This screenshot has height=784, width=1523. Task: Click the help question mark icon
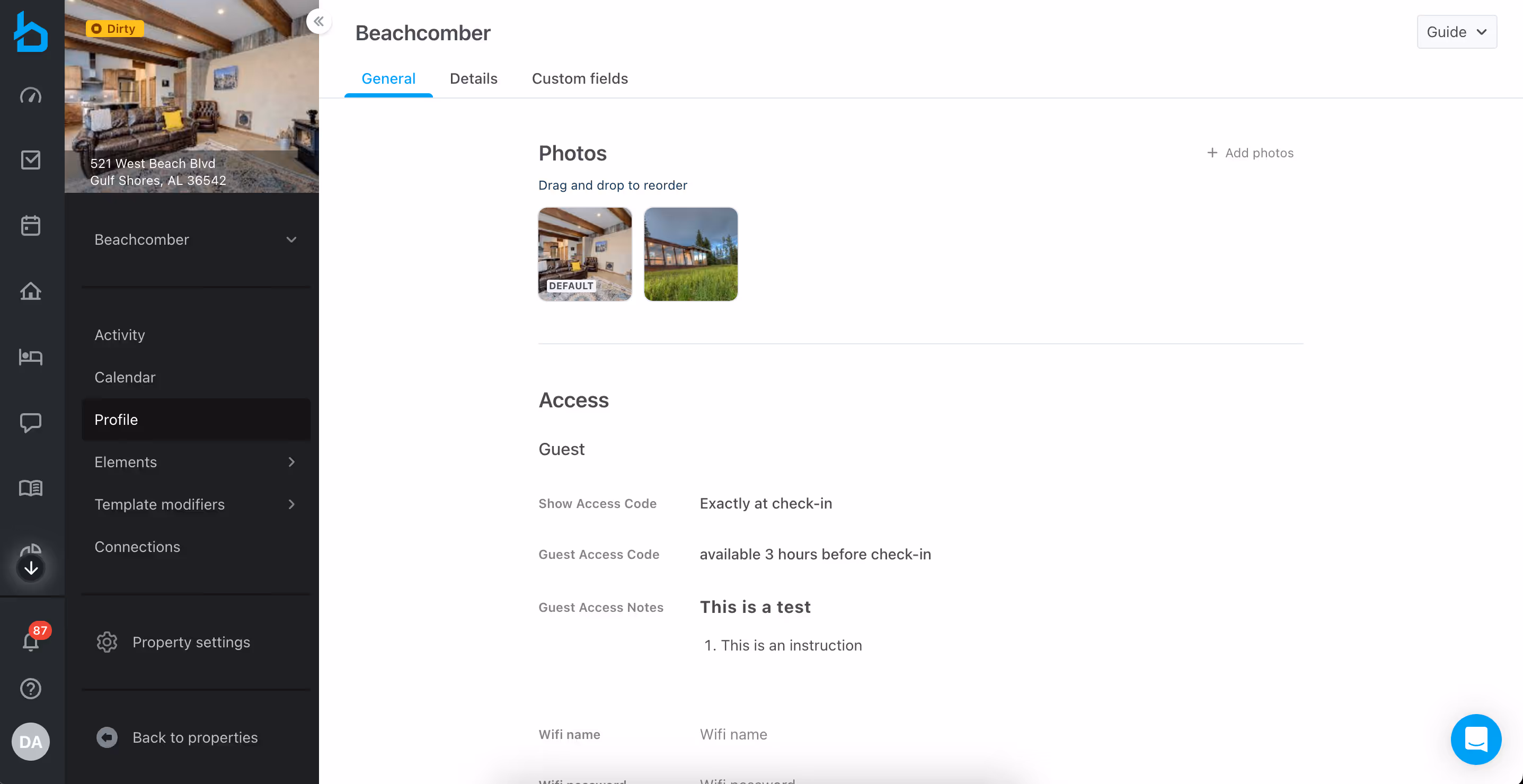[x=31, y=688]
